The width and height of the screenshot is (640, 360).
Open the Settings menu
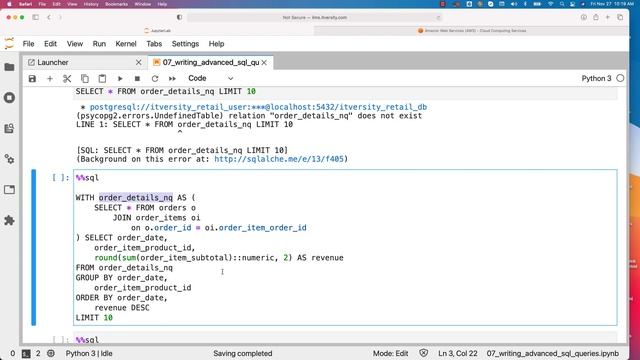tap(185, 44)
